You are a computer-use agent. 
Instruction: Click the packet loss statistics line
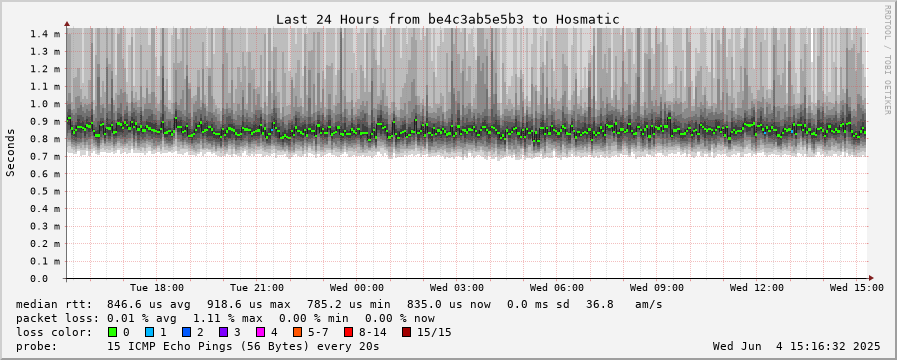(x=225, y=318)
